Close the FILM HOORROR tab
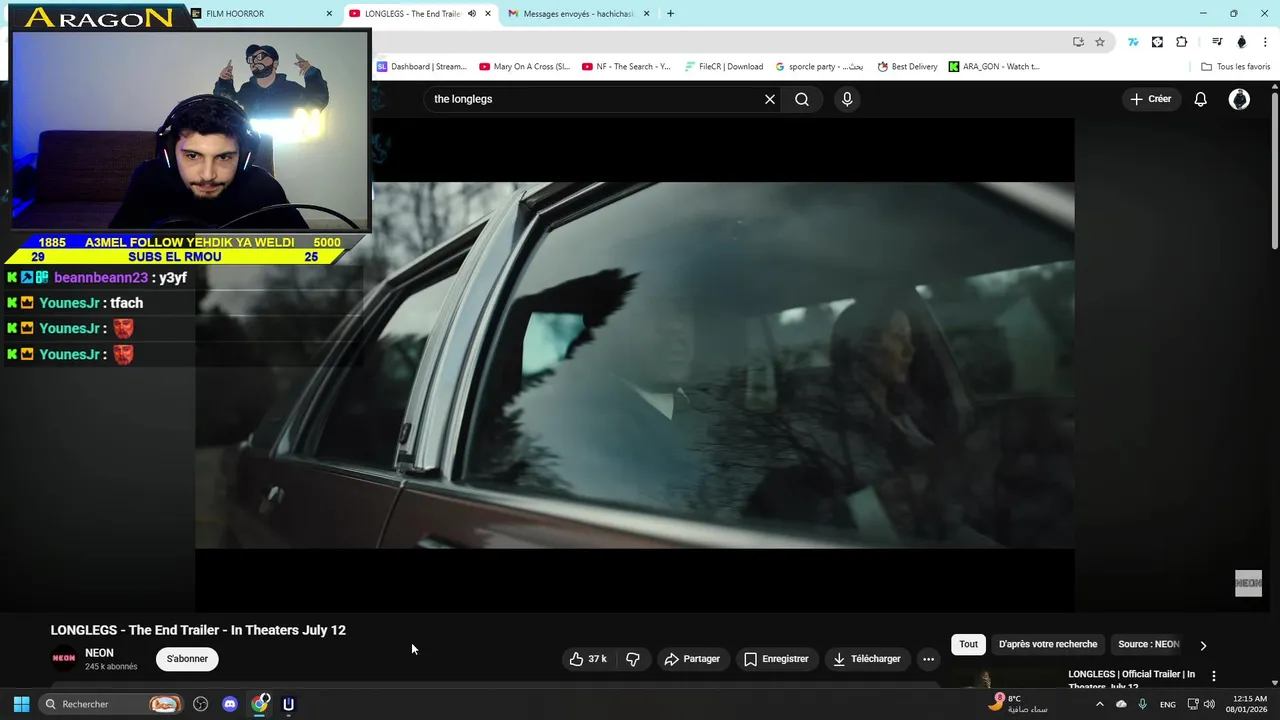This screenshot has height=720, width=1280. [x=329, y=14]
